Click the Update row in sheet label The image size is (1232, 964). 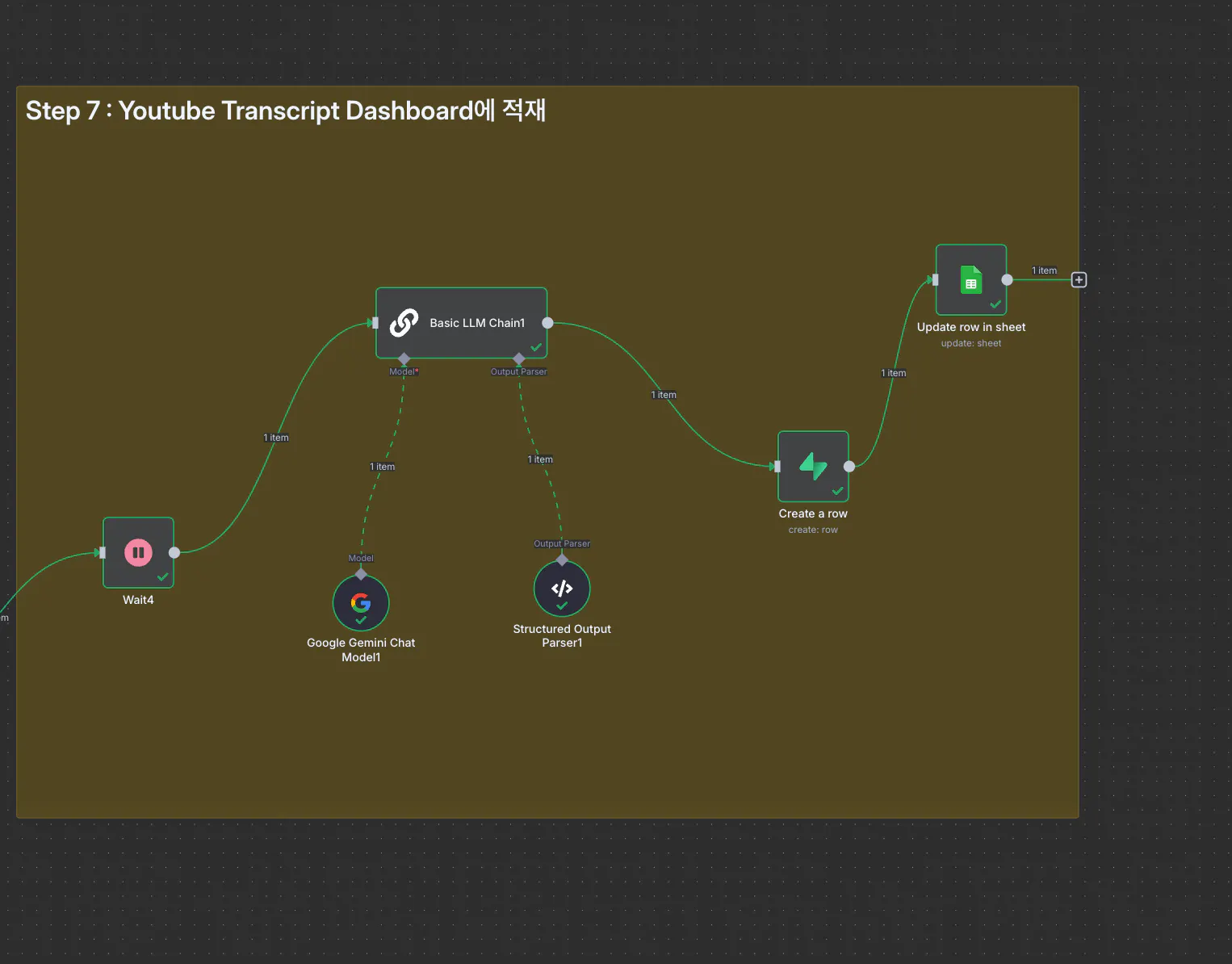coord(971,327)
